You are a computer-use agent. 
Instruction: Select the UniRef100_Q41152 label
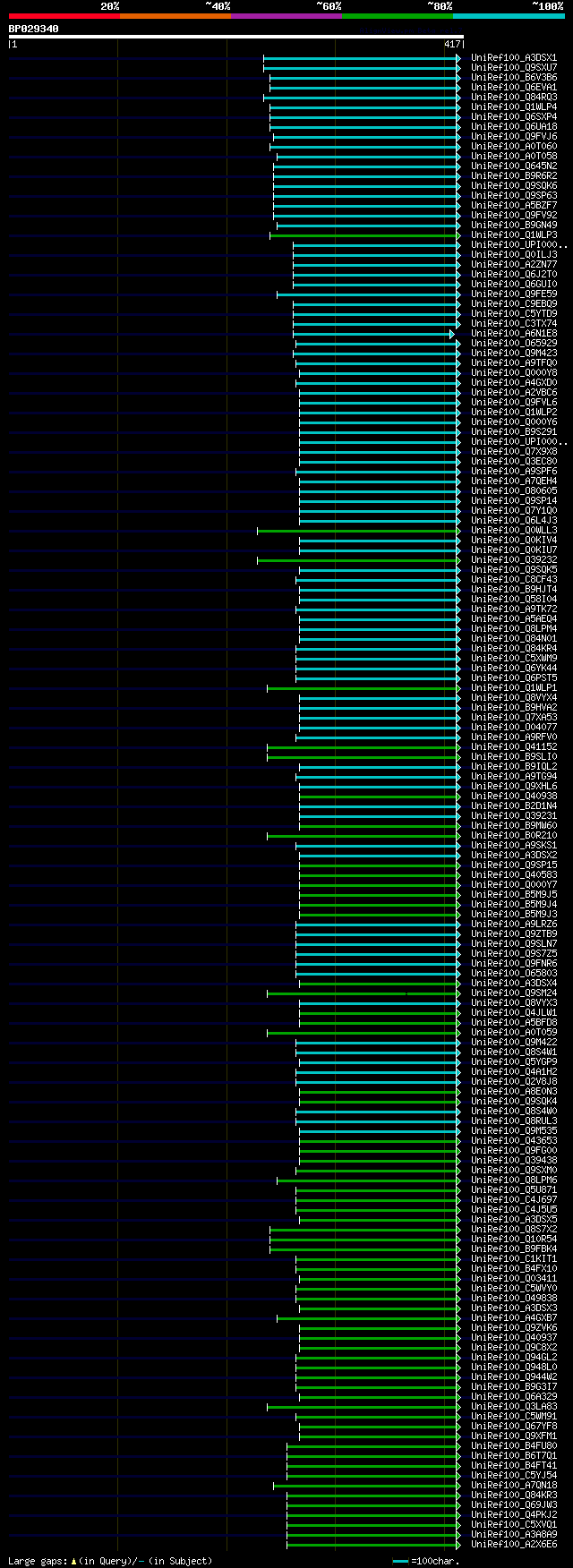tap(514, 747)
